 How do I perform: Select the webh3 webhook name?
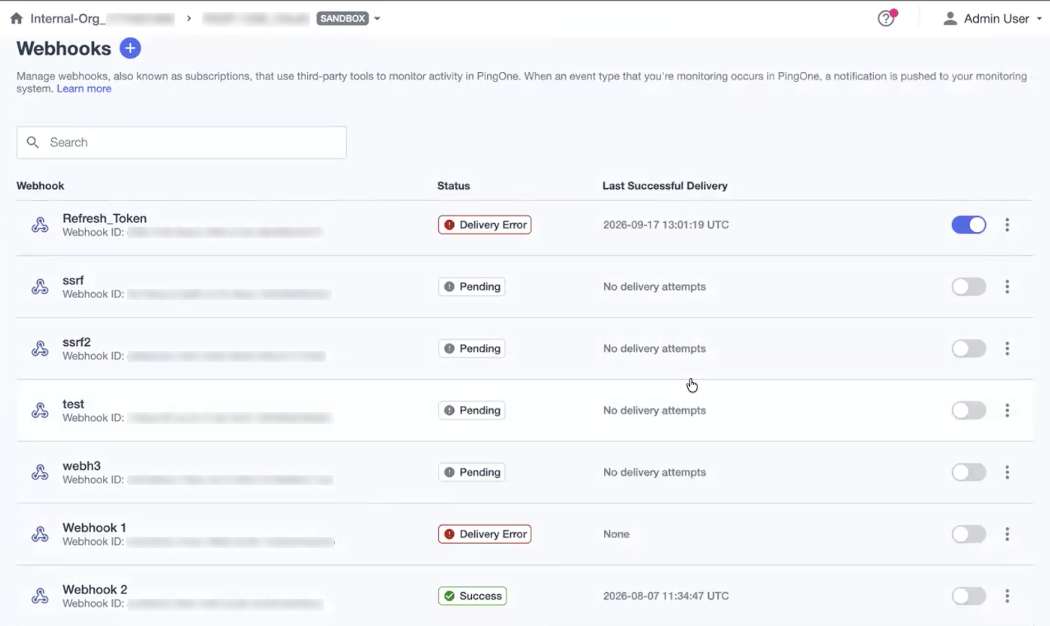pyautogui.click(x=82, y=466)
